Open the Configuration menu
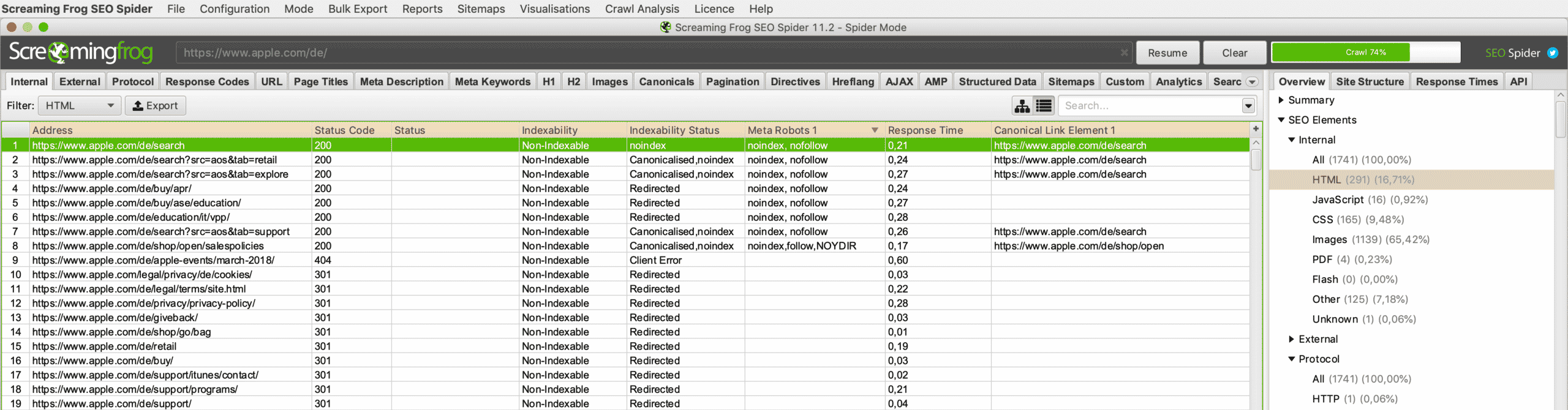The image size is (1568, 410). pos(235,9)
